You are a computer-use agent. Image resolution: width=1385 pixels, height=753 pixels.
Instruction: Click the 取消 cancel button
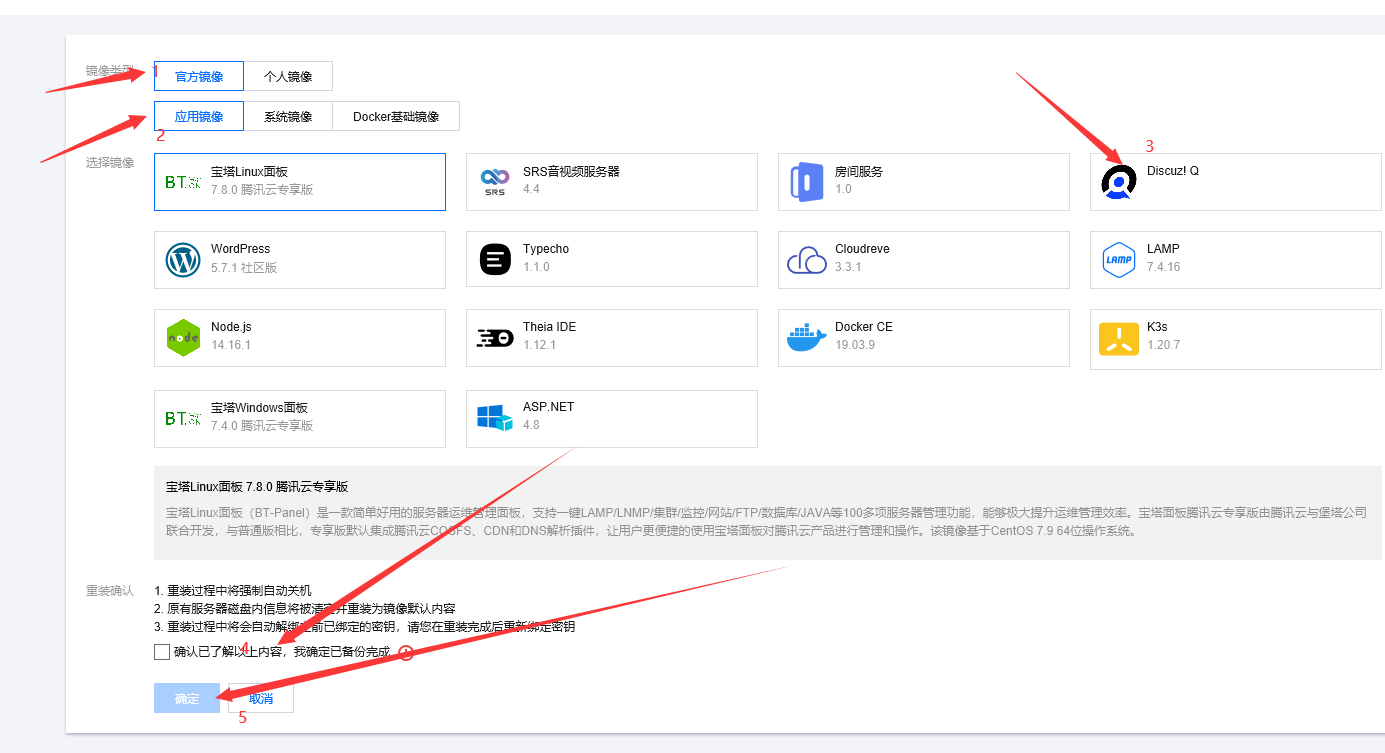(261, 698)
